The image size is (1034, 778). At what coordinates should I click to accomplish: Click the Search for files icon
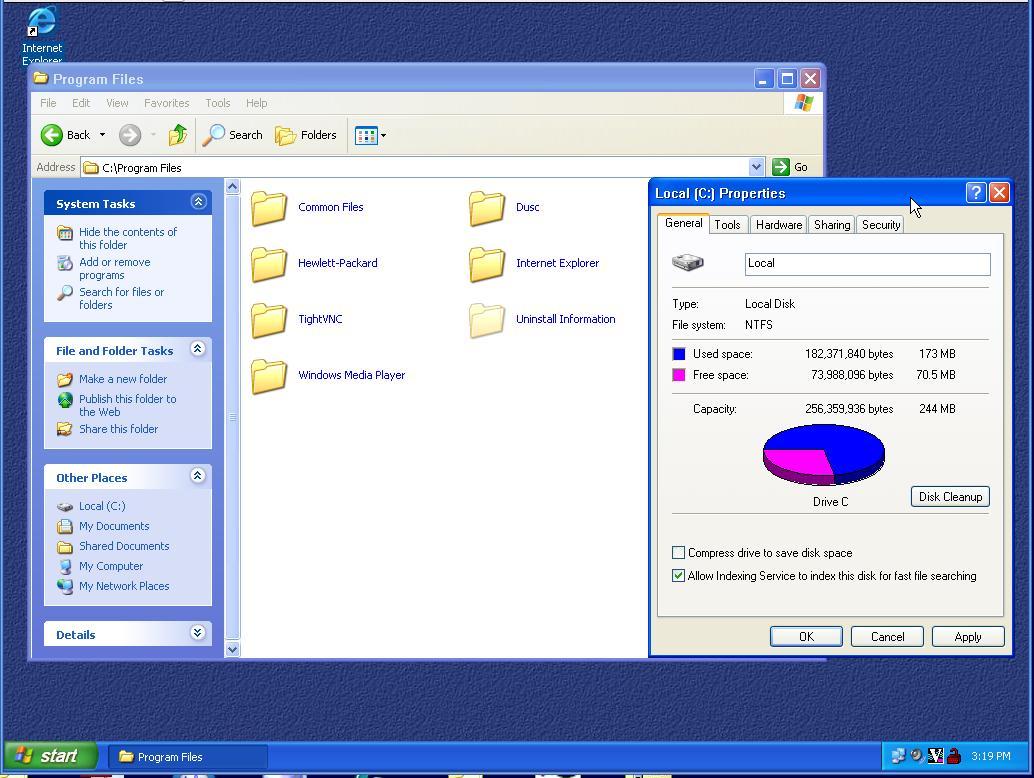tap(65, 293)
